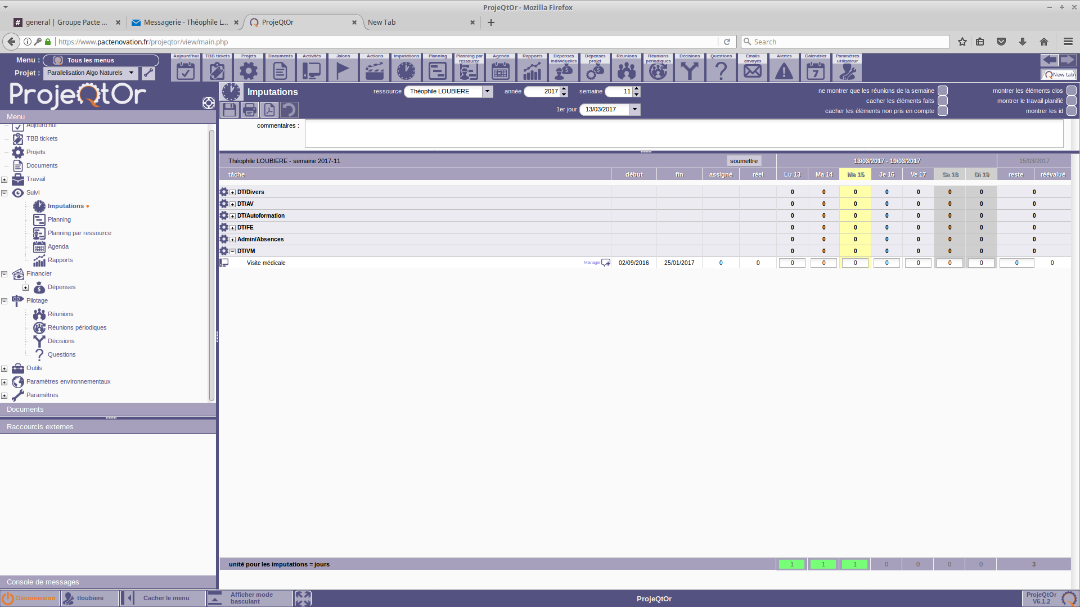Collapse the Suivi menu section

point(6,192)
